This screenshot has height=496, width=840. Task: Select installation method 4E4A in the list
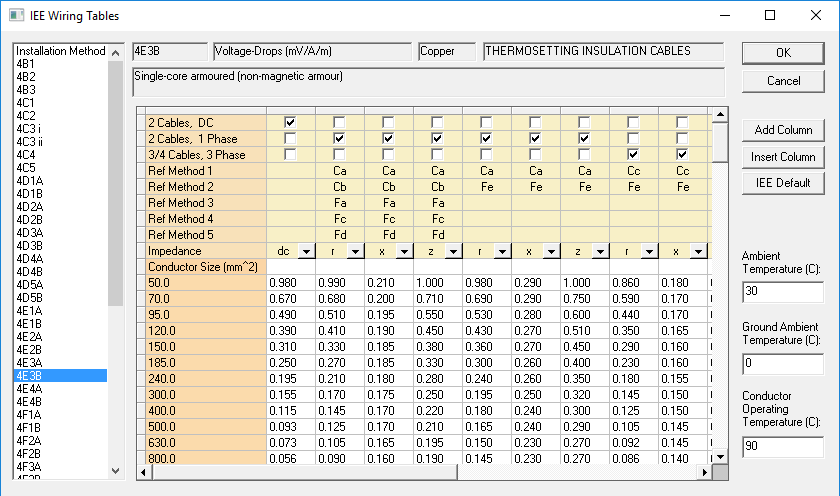click(30, 388)
